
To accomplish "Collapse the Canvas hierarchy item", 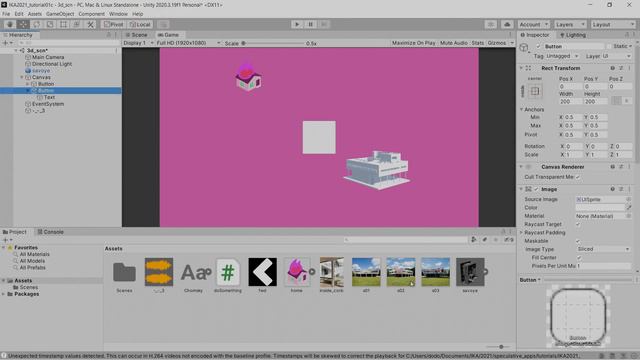I will click(x=22, y=77).
